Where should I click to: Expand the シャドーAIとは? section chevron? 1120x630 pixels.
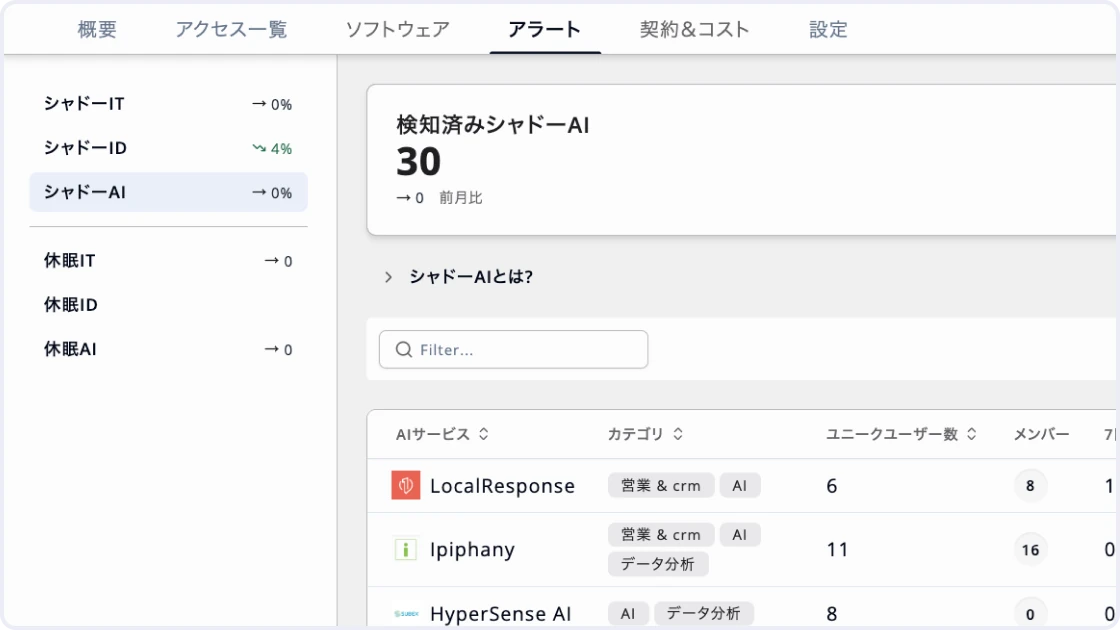tap(388, 277)
